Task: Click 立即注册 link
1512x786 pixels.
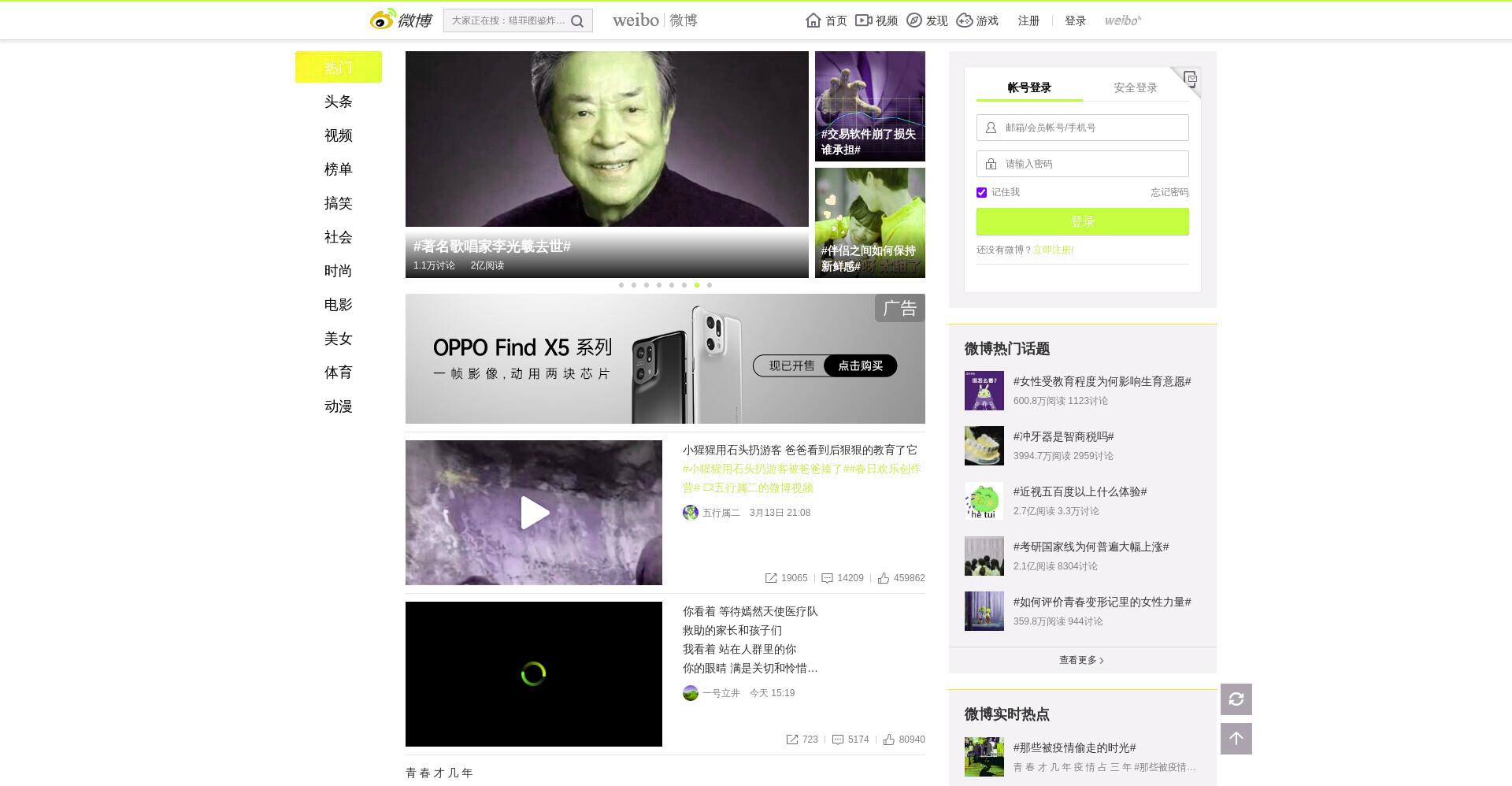Action: pyautogui.click(x=1053, y=250)
